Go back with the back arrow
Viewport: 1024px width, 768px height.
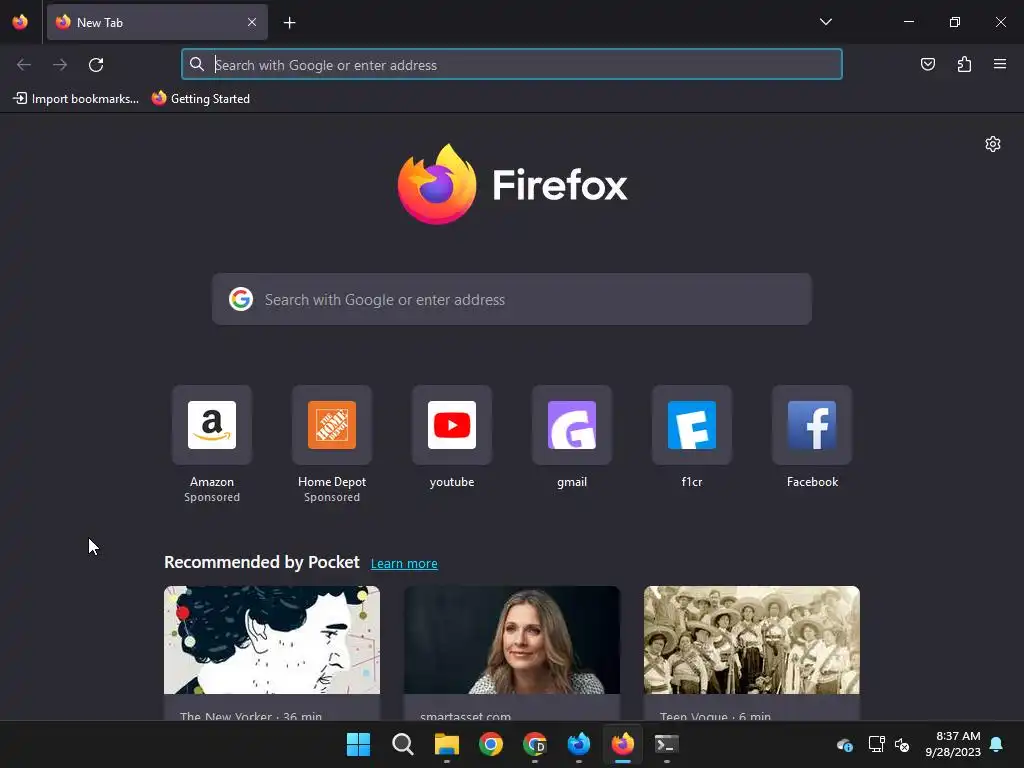[x=24, y=65]
